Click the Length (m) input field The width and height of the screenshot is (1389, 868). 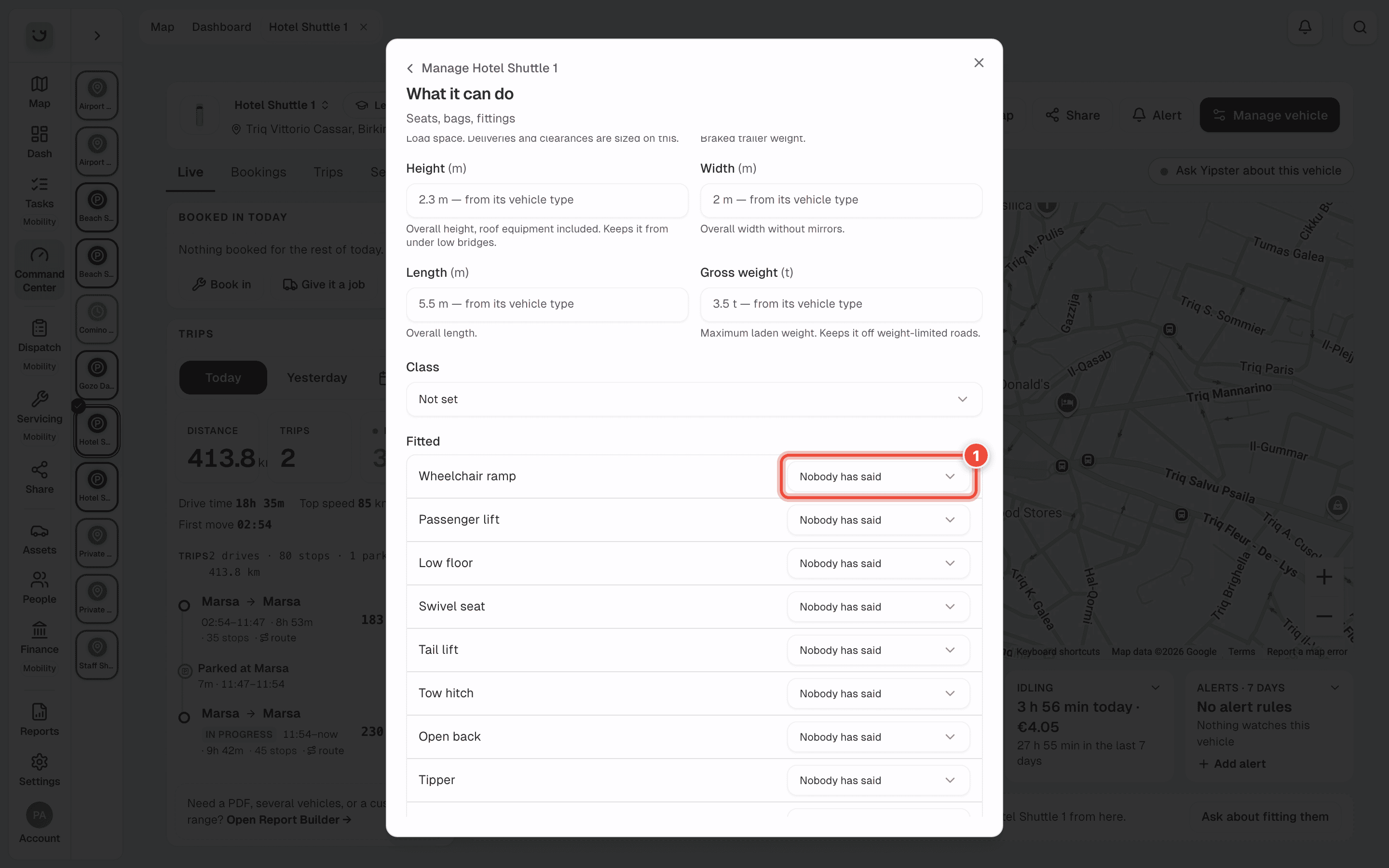pos(547,304)
